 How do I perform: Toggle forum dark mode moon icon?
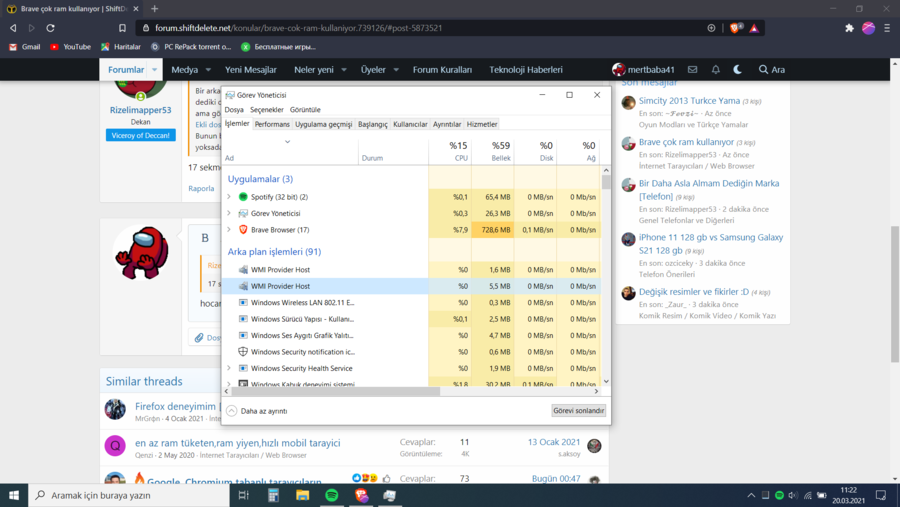[x=738, y=69]
